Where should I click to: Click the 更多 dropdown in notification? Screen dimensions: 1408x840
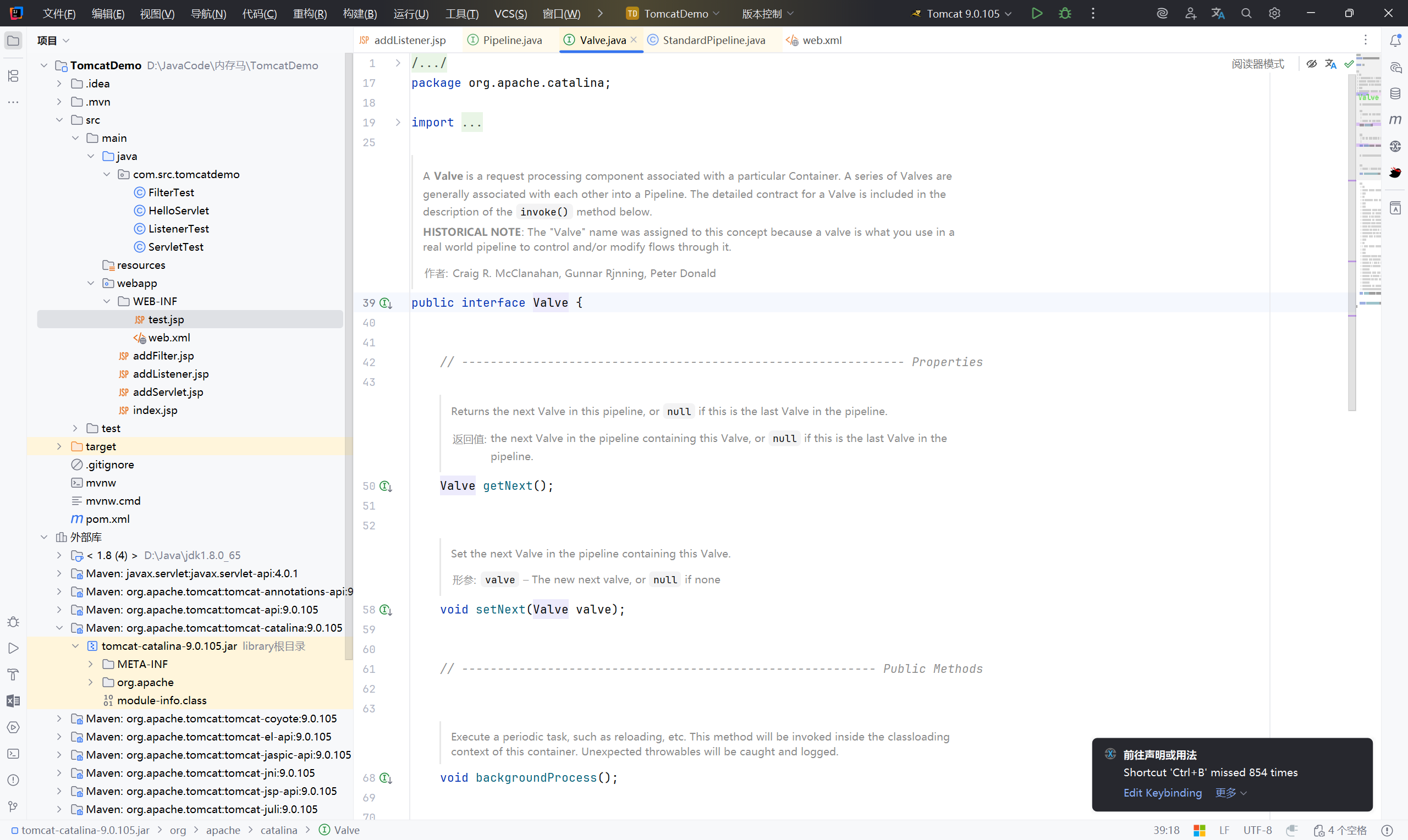coord(1231,793)
